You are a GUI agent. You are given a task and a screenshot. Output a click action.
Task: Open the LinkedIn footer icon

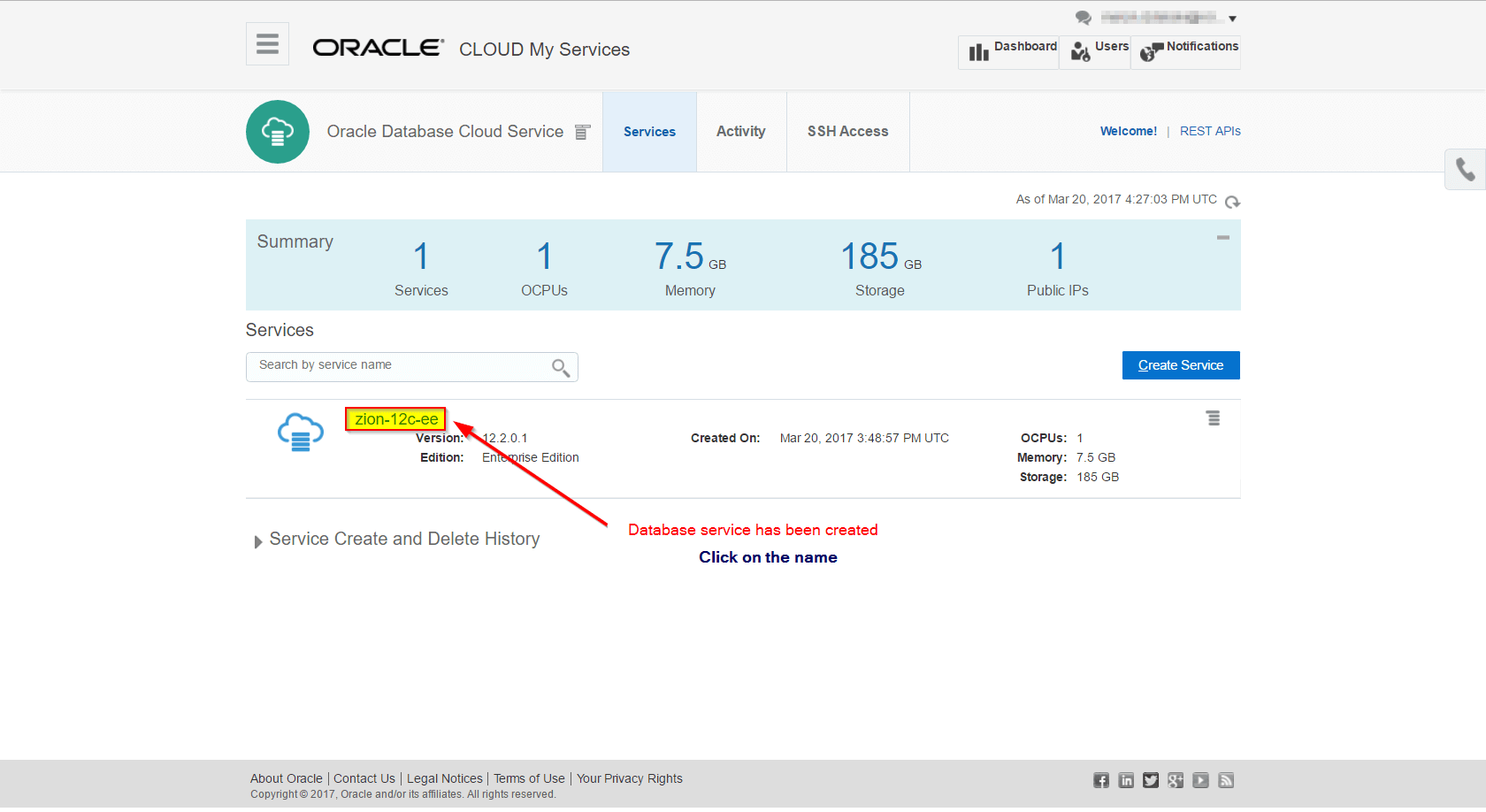1126,780
